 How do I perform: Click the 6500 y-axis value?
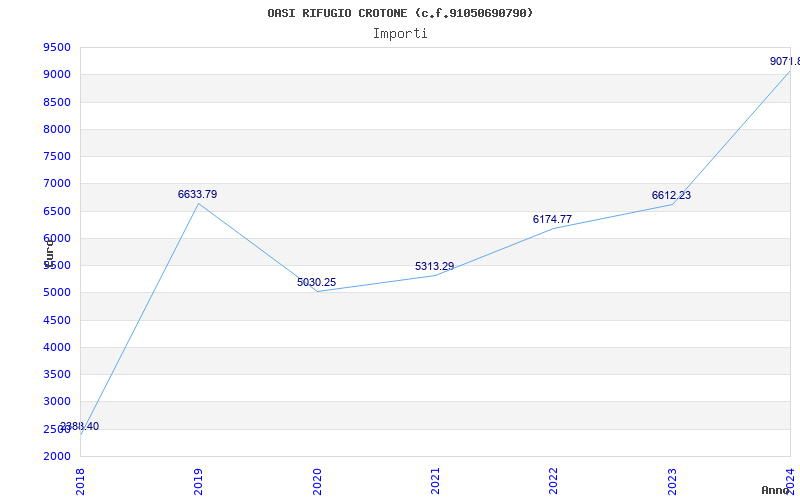coord(57,211)
